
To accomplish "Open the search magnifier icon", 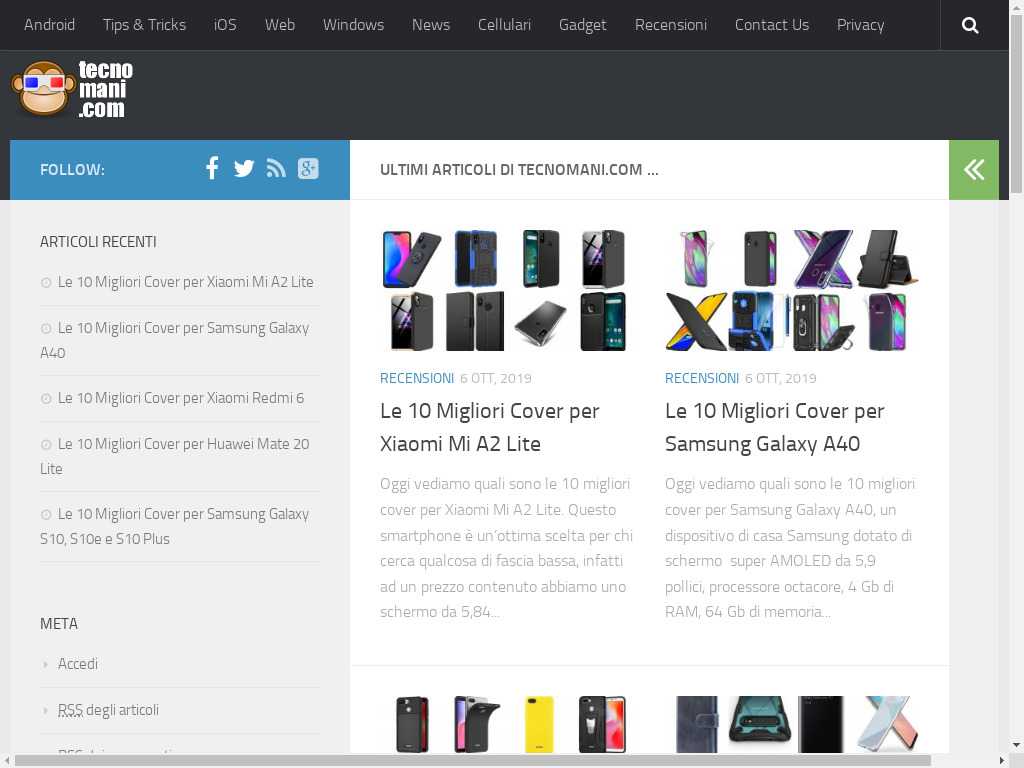I will tap(970, 25).
